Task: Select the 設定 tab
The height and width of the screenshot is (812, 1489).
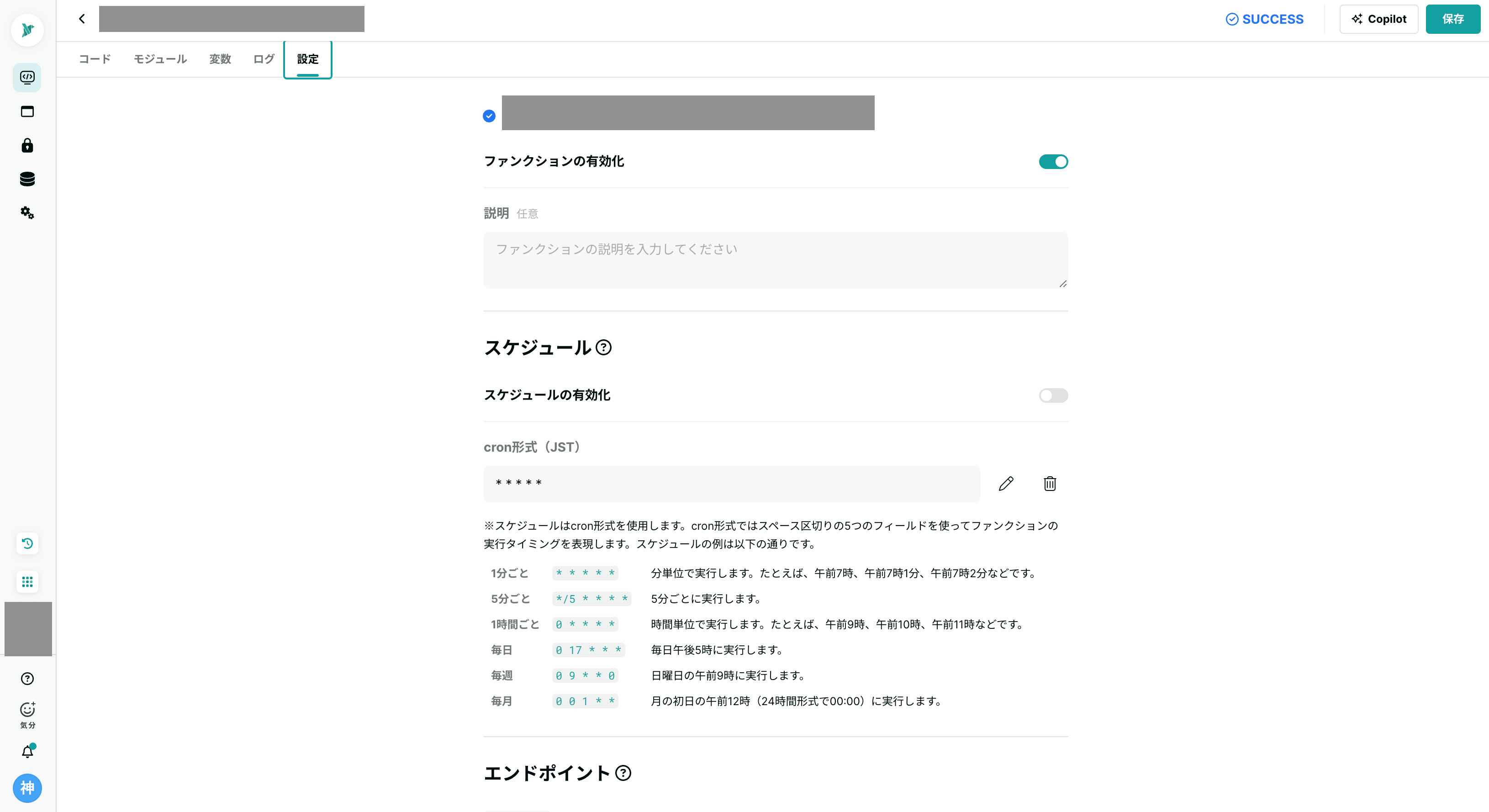Action: point(307,59)
